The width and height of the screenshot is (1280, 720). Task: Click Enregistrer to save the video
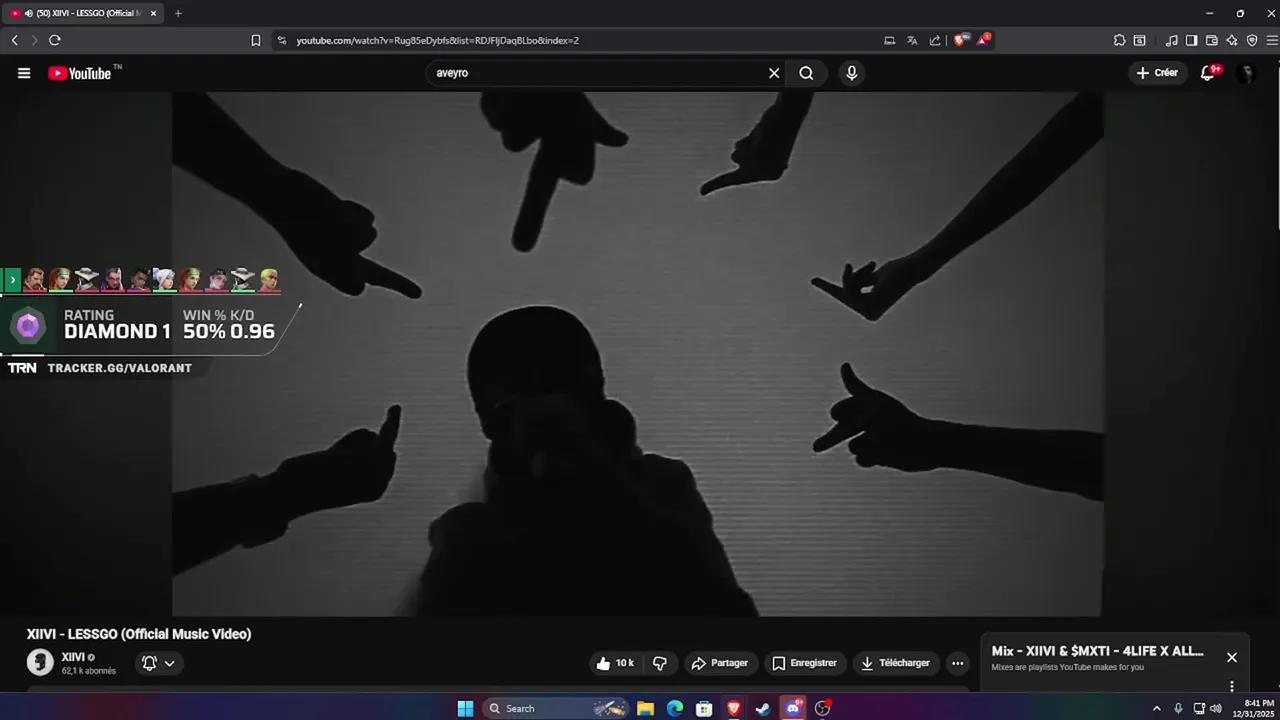(x=804, y=663)
